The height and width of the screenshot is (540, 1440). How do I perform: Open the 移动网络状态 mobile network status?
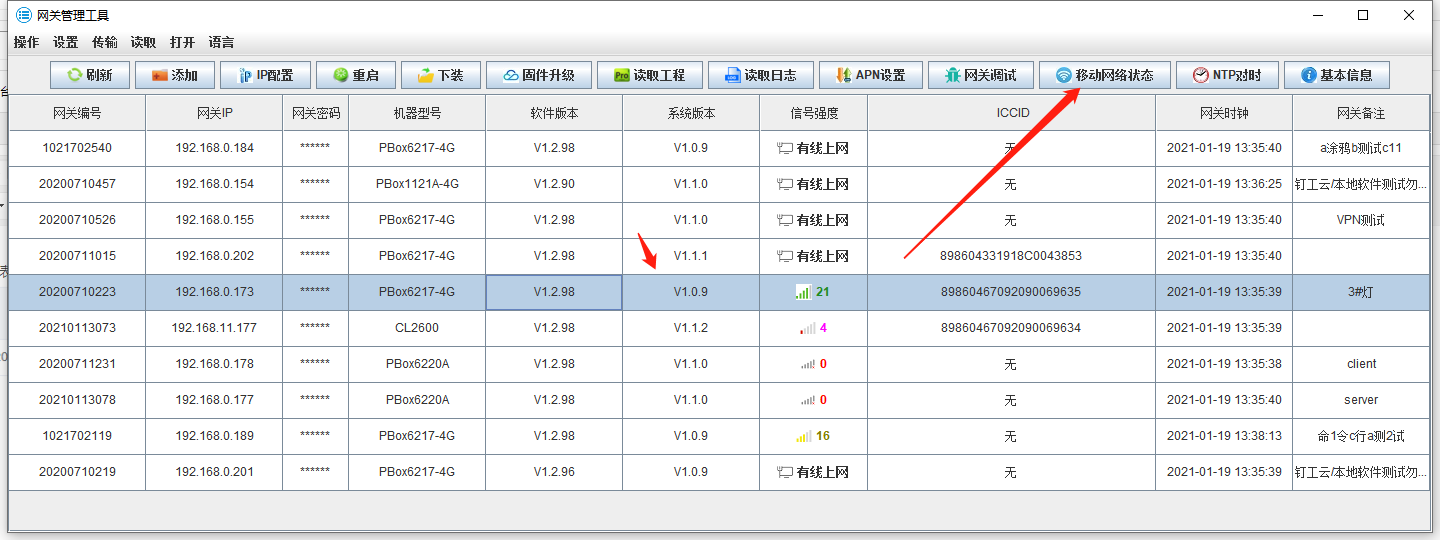click(x=1104, y=75)
